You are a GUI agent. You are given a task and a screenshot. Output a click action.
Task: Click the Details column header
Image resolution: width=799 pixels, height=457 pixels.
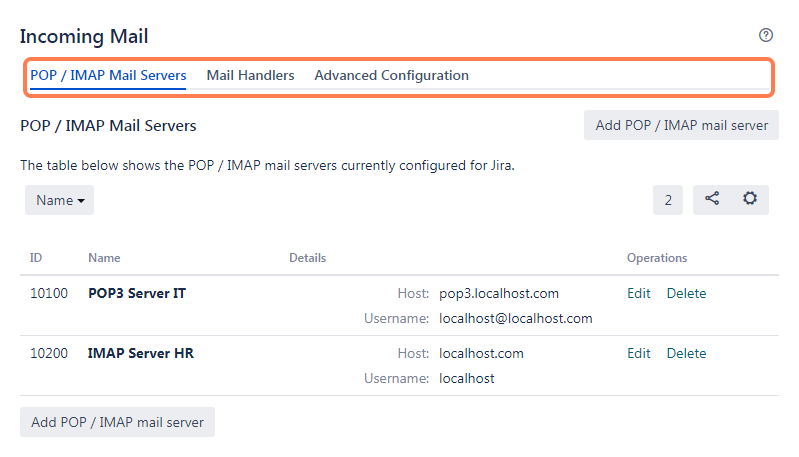307,258
